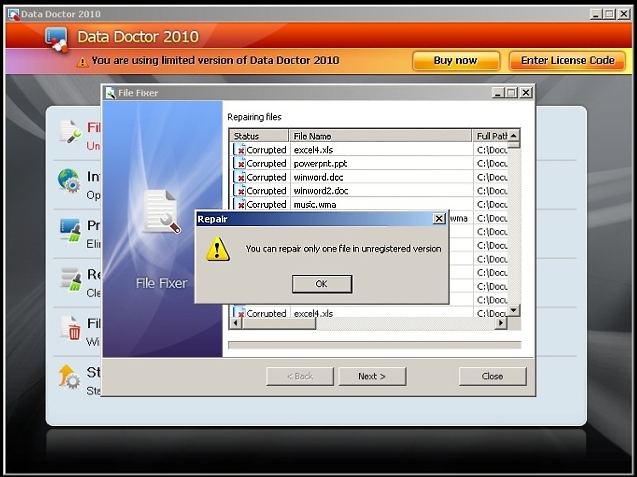
Task: Open the Internet globe icon module
Action: pos(69,180)
